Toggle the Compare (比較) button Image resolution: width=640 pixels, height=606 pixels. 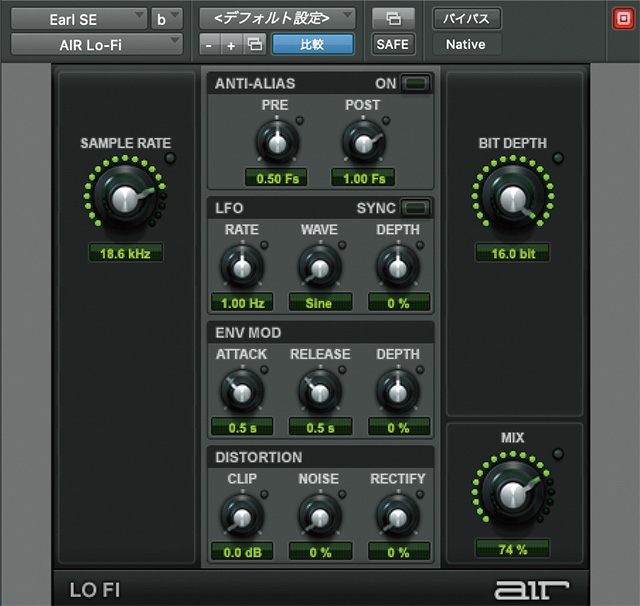point(312,44)
